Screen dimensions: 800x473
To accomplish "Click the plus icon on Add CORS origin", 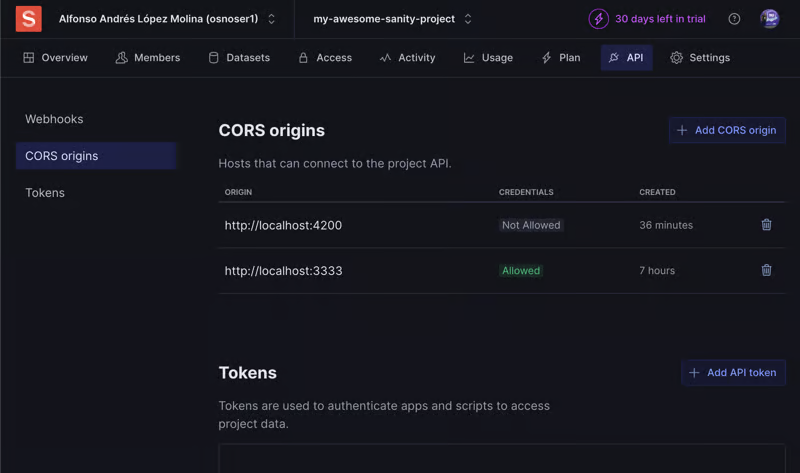I will [x=682, y=130].
